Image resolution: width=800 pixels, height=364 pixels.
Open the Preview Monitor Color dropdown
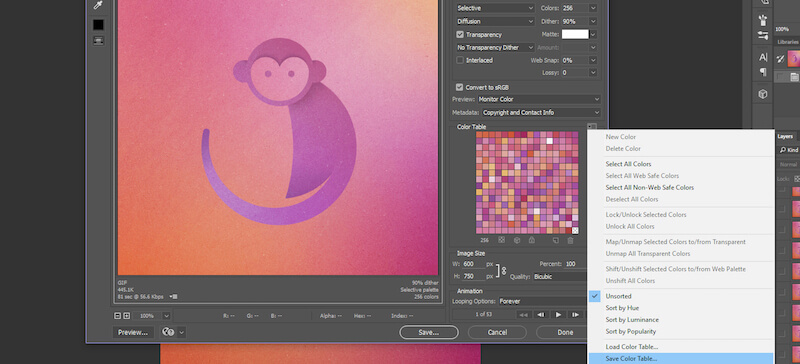coord(539,100)
